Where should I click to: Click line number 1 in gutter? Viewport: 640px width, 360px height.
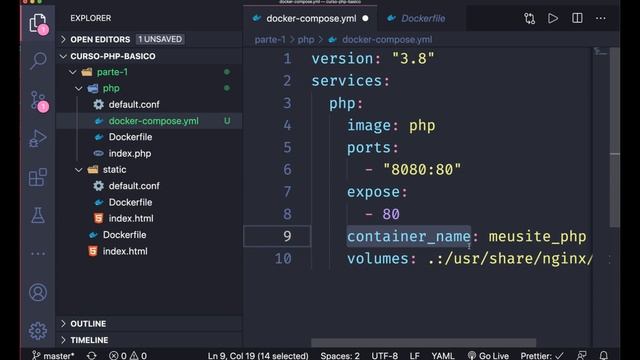click(287, 58)
